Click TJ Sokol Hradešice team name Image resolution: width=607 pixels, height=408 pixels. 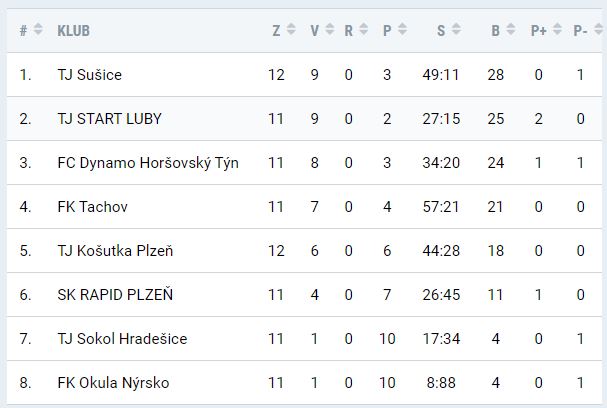tap(122, 339)
